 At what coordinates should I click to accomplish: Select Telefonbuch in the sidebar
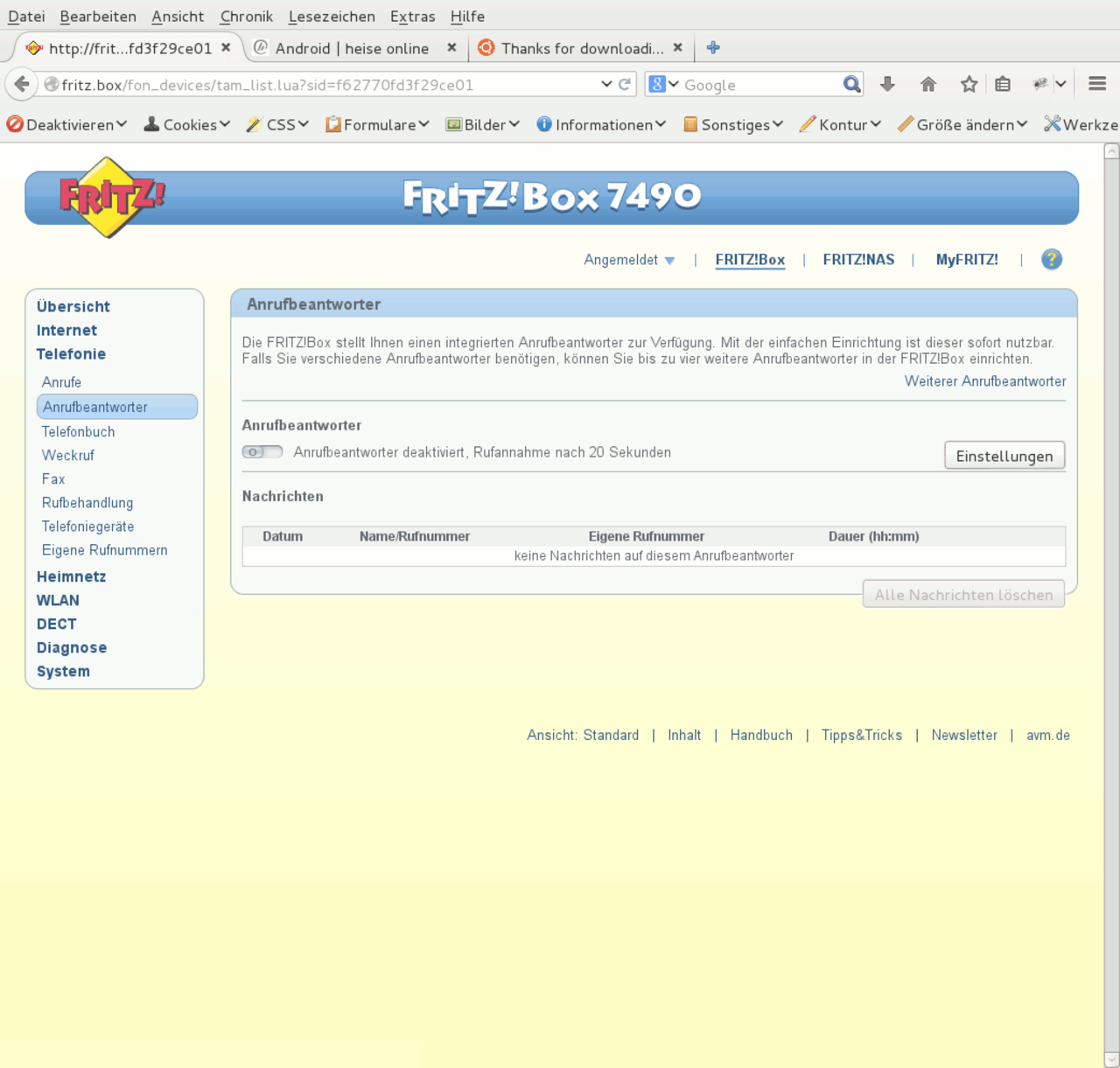click(x=79, y=432)
